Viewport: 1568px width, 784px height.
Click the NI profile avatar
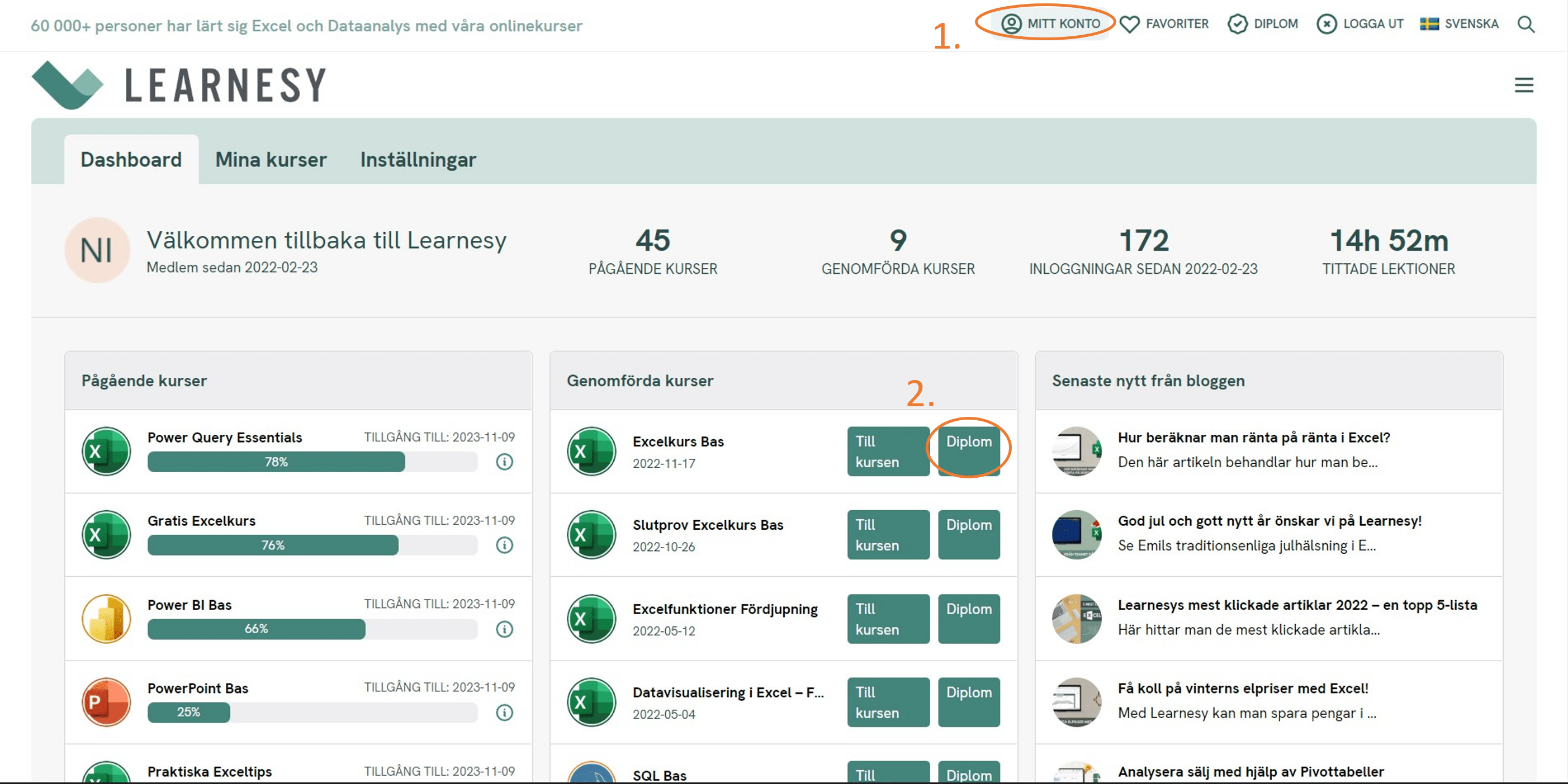pyautogui.click(x=97, y=250)
